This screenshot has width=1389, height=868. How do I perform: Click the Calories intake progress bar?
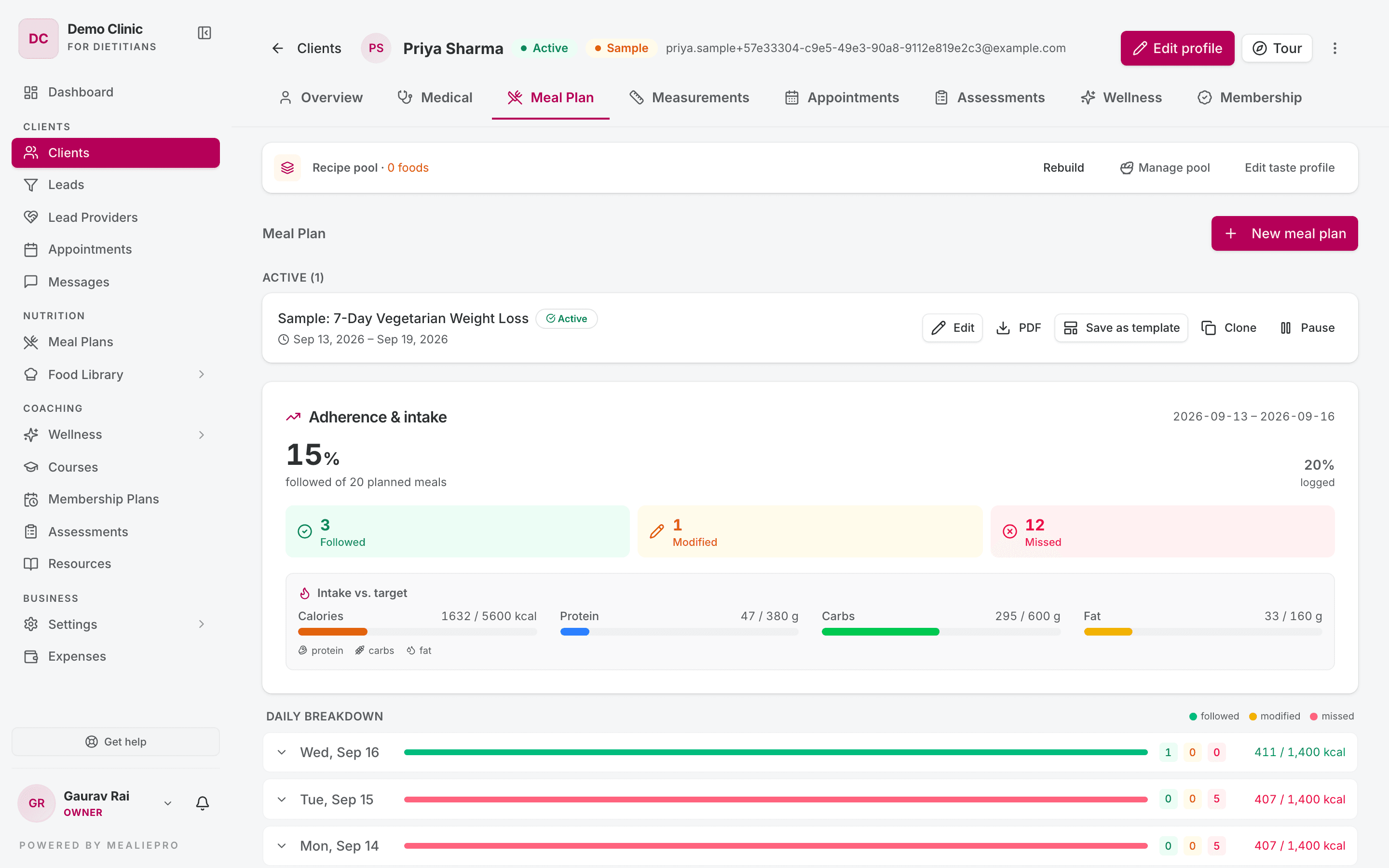417,632
